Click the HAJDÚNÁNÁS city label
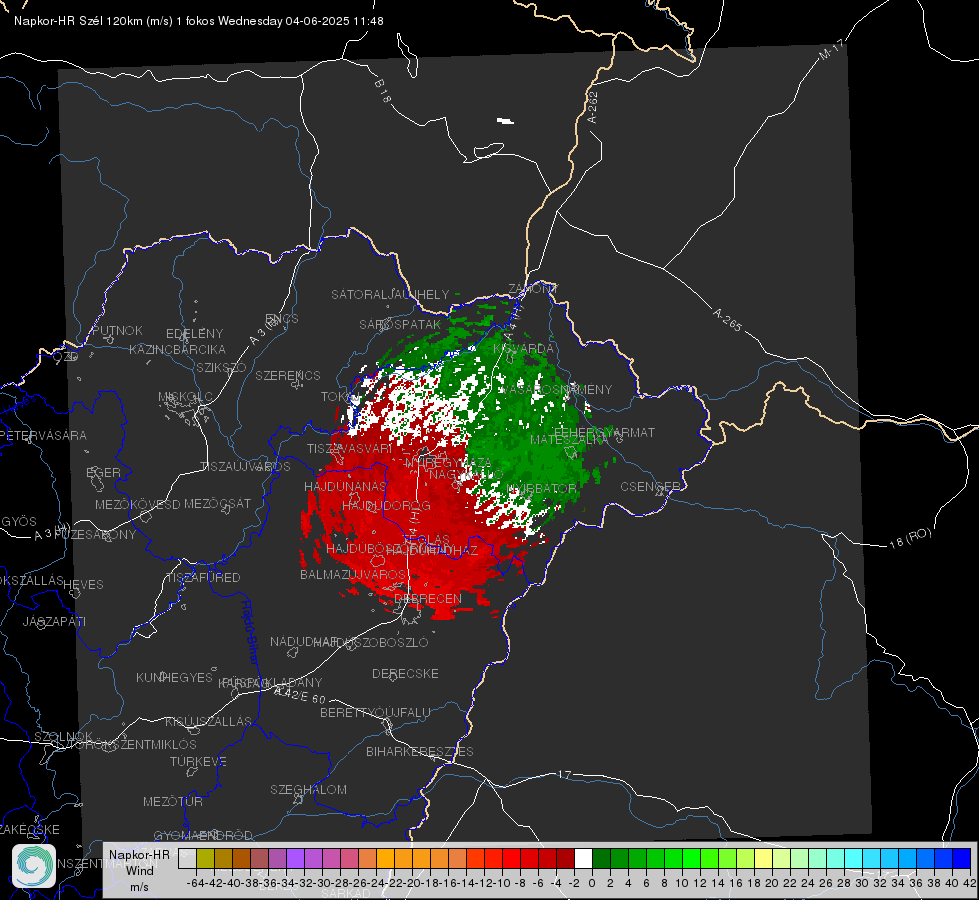979x900 pixels. click(x=345, y=486)
